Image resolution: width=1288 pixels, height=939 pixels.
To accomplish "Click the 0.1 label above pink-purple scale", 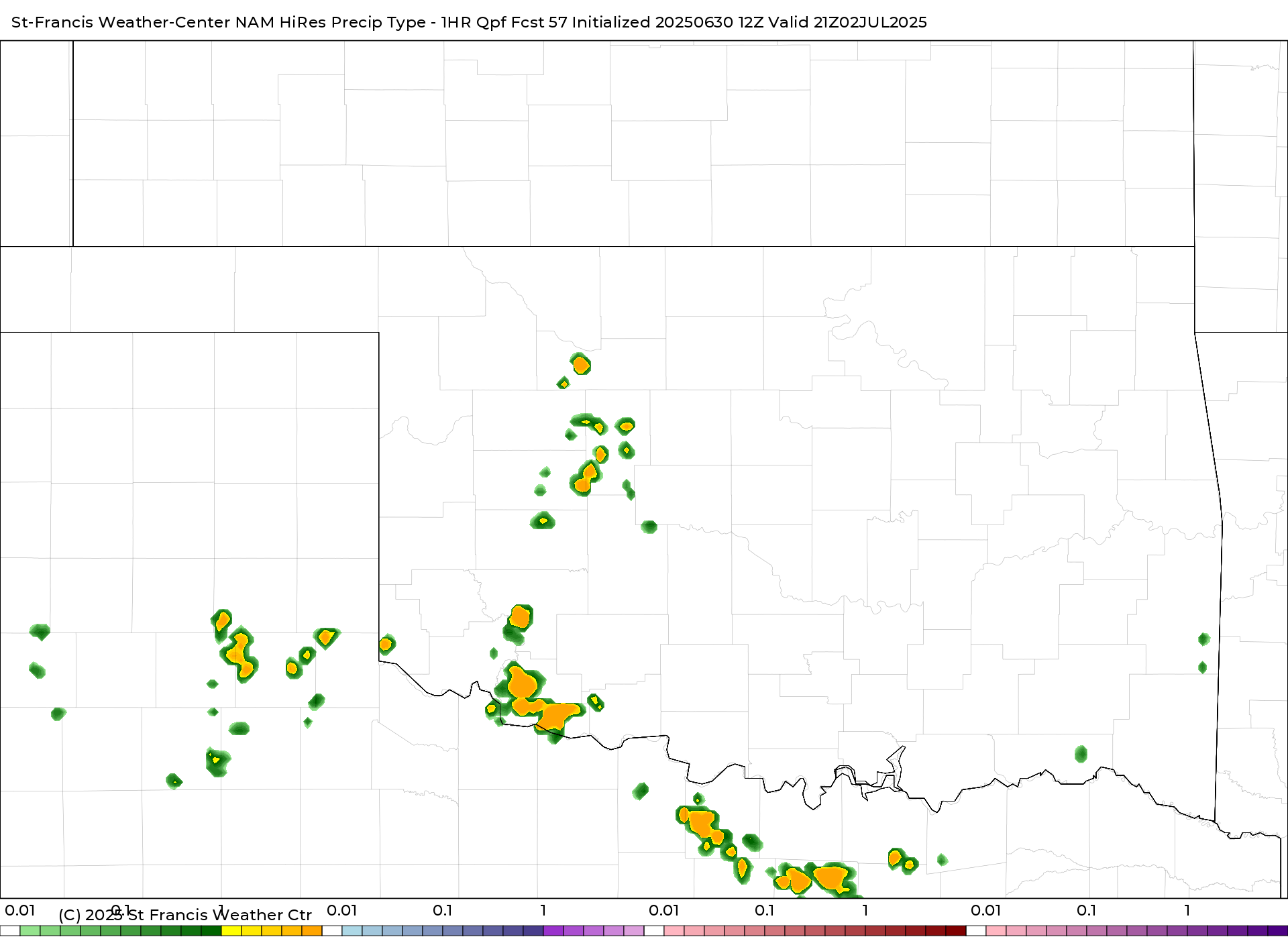I will pos(1087,910).
